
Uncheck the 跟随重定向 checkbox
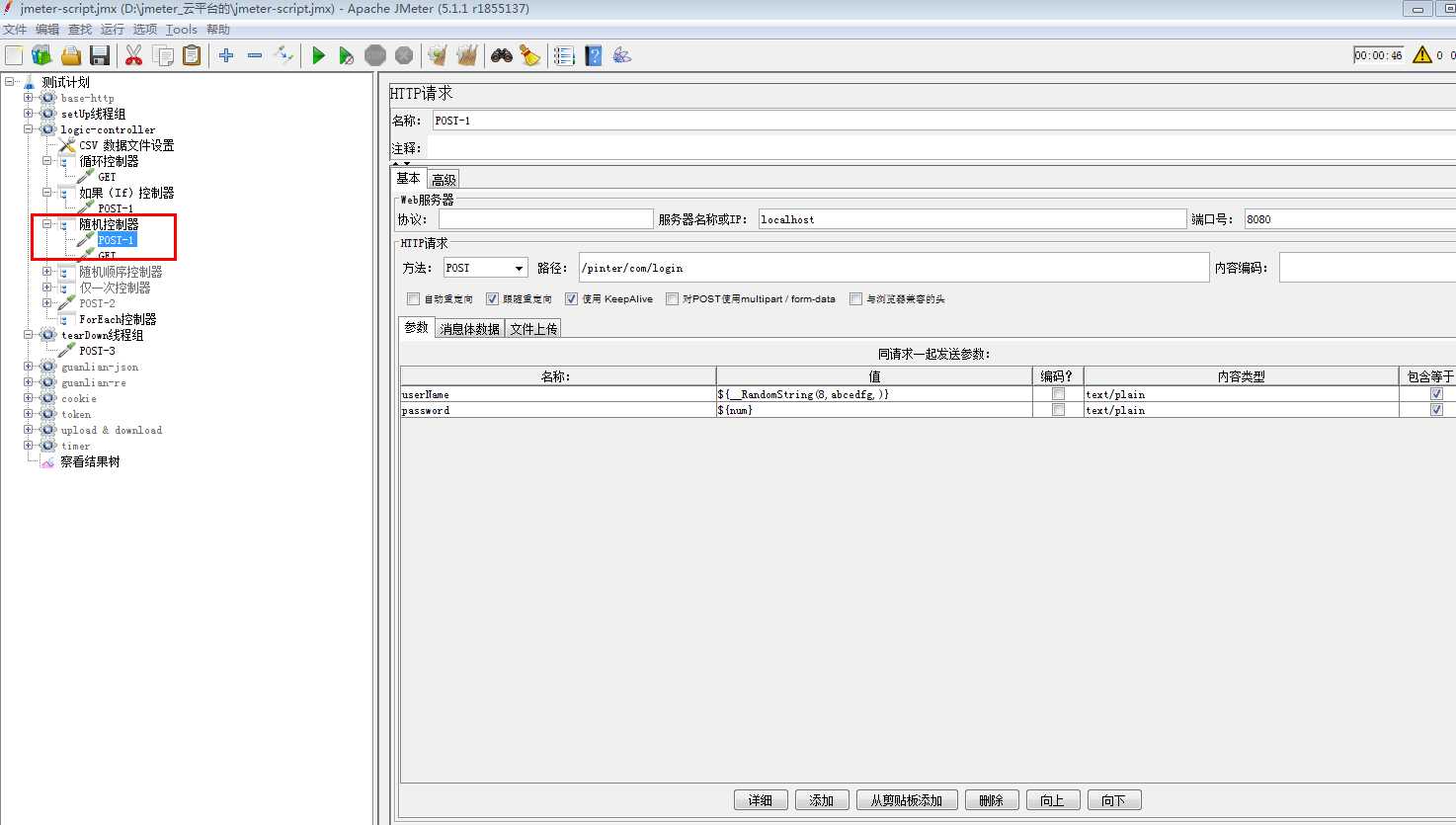492,298
